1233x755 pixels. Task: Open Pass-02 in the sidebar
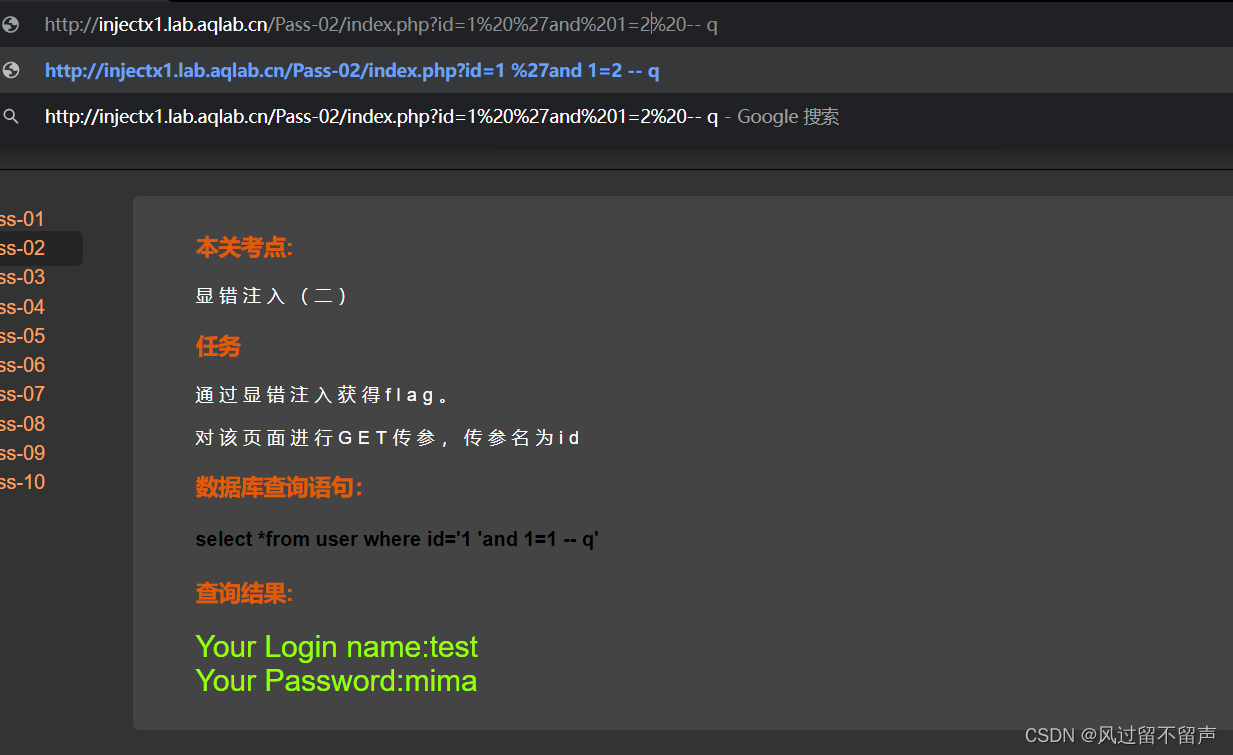click(x=22, y=248)
